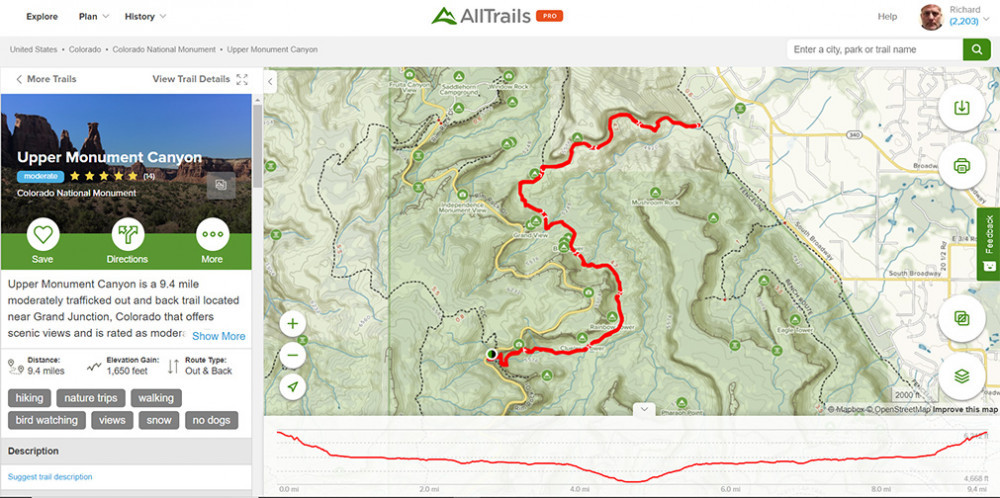The image size is (1000, 498).
Task: Open the History dropdown menu
Action: [x=145, y=17]
